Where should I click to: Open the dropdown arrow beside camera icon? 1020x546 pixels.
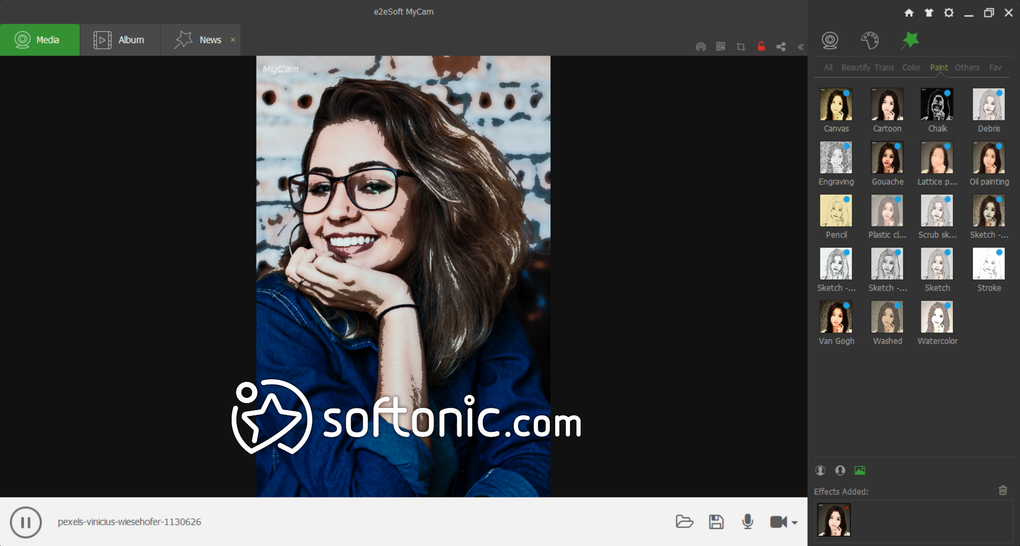794,523
